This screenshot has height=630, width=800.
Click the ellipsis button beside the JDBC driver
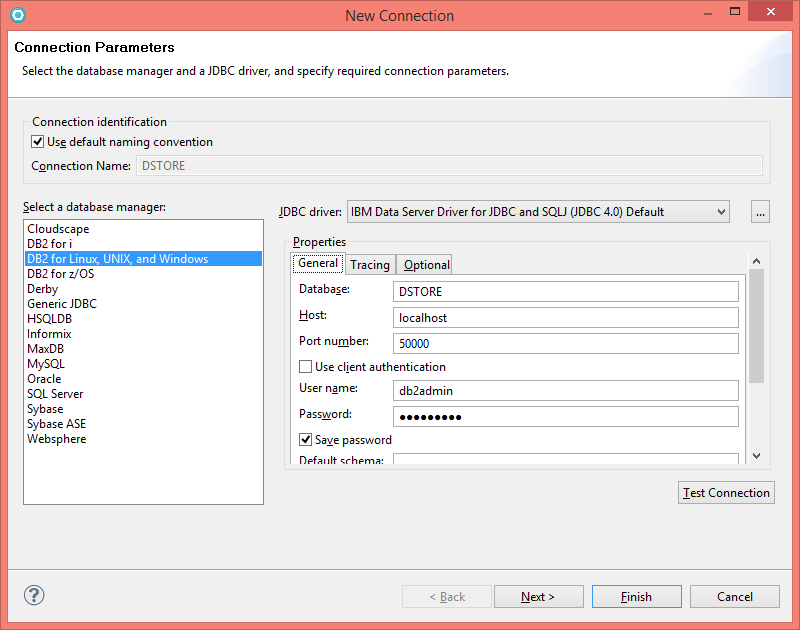(x=760, y=211)
